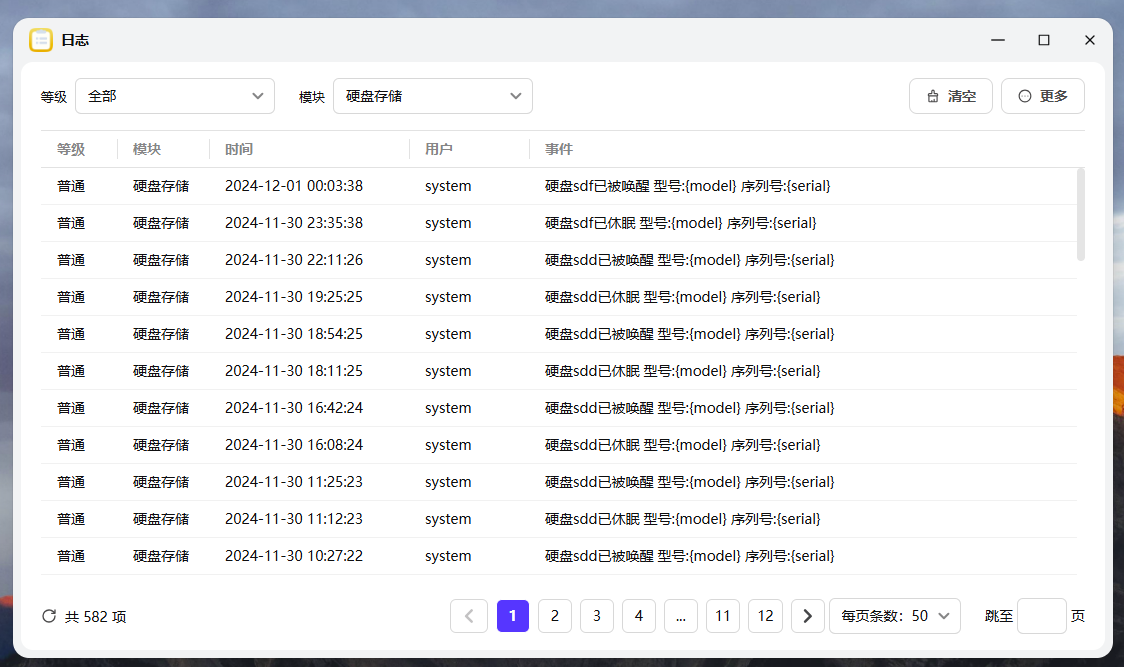The image size is (1124, 667).
Task: Click the 模块 column header
Action: click(147, 149)
